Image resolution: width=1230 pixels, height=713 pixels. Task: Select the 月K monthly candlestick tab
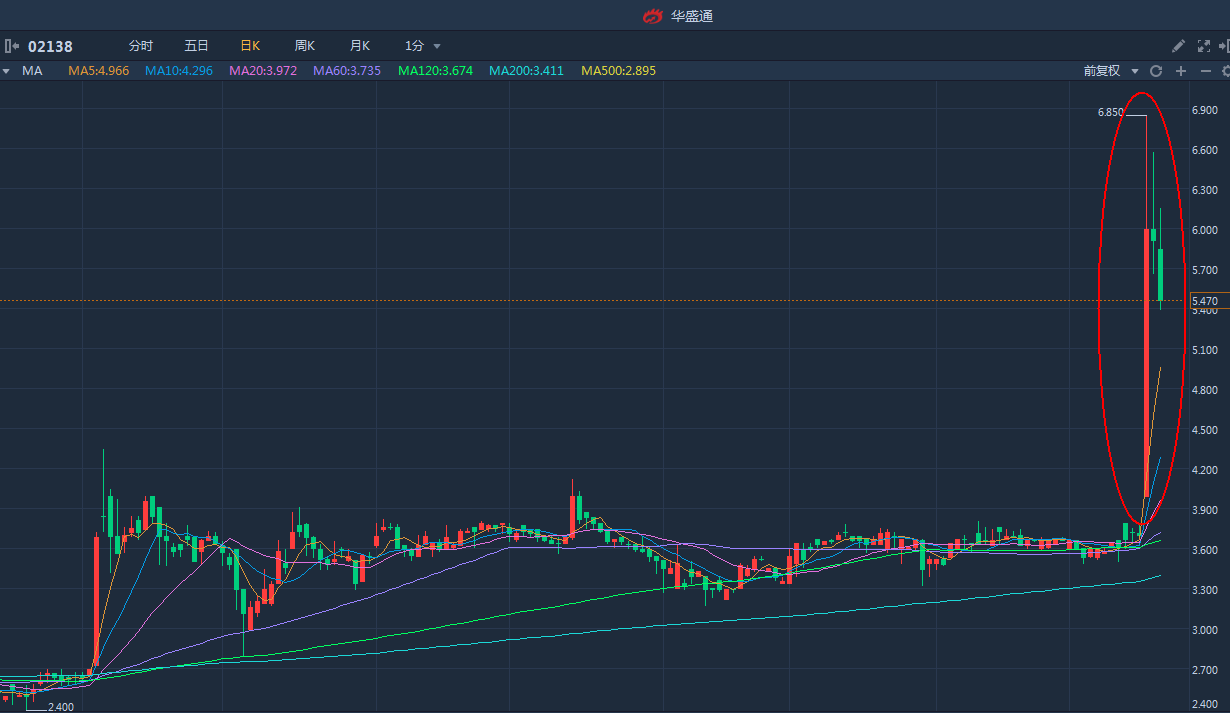pos(360,46)
